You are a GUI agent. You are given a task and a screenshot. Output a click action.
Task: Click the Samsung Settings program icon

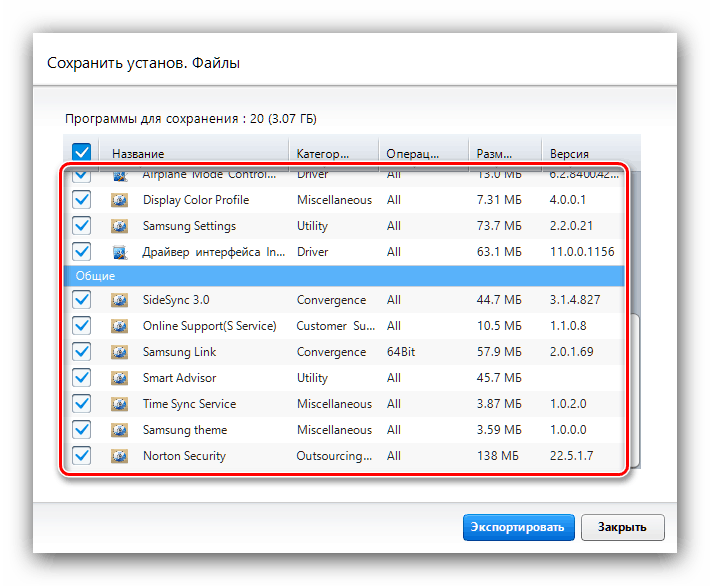click(120, 226)
